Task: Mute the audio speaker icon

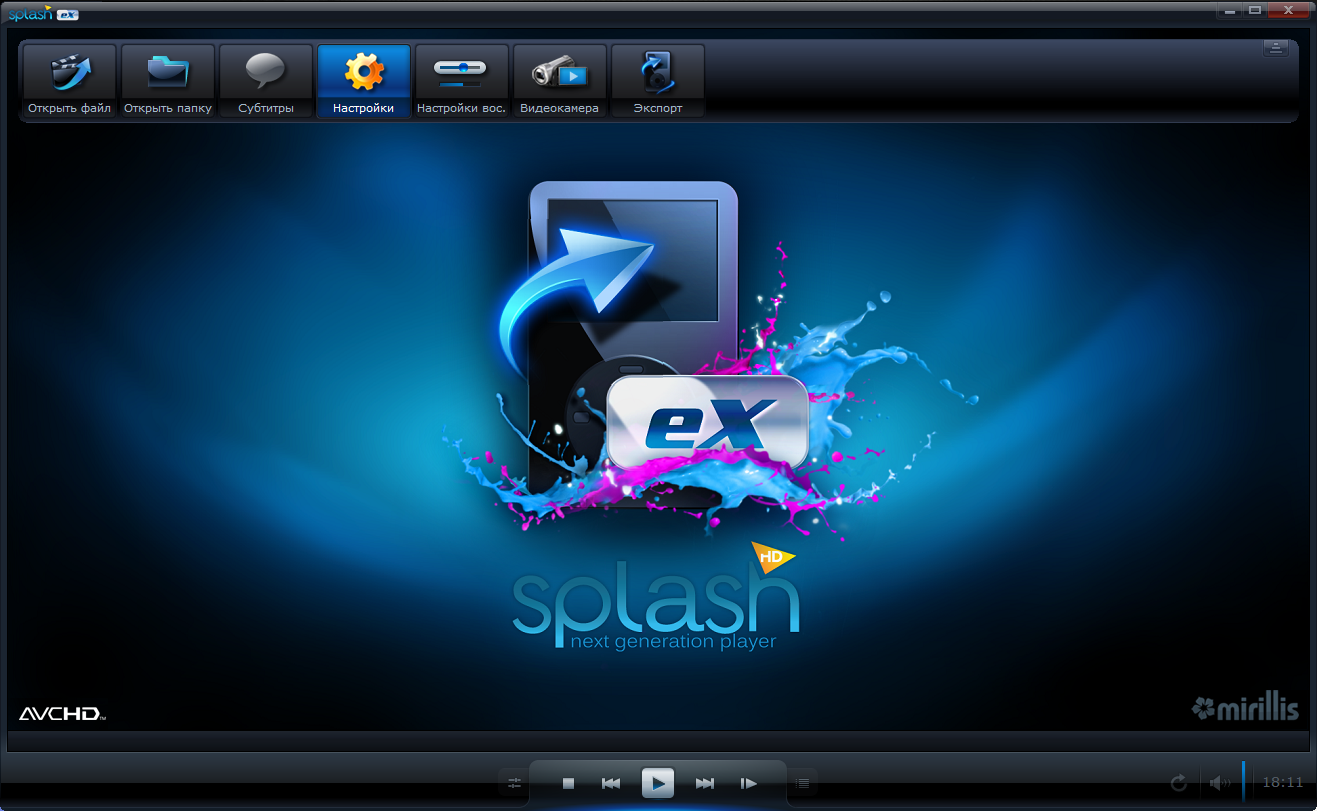Action: click(x=1218, y=782)
